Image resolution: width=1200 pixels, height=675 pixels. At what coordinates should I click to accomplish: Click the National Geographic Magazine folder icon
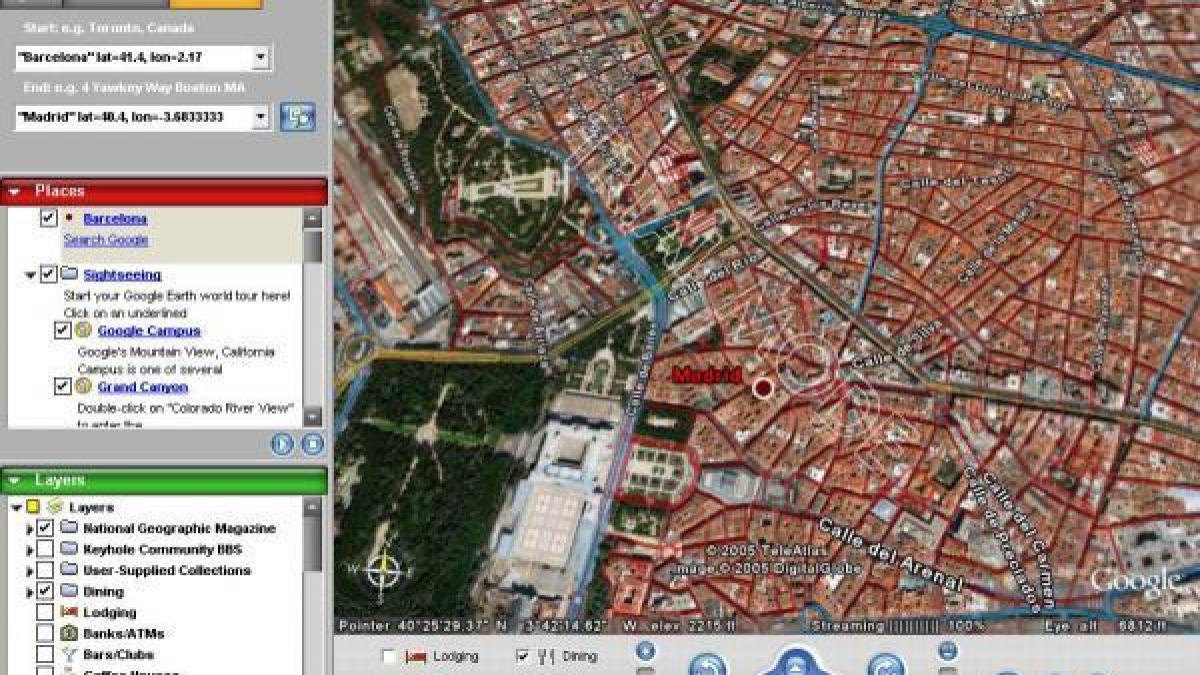[x=68, y=528]
